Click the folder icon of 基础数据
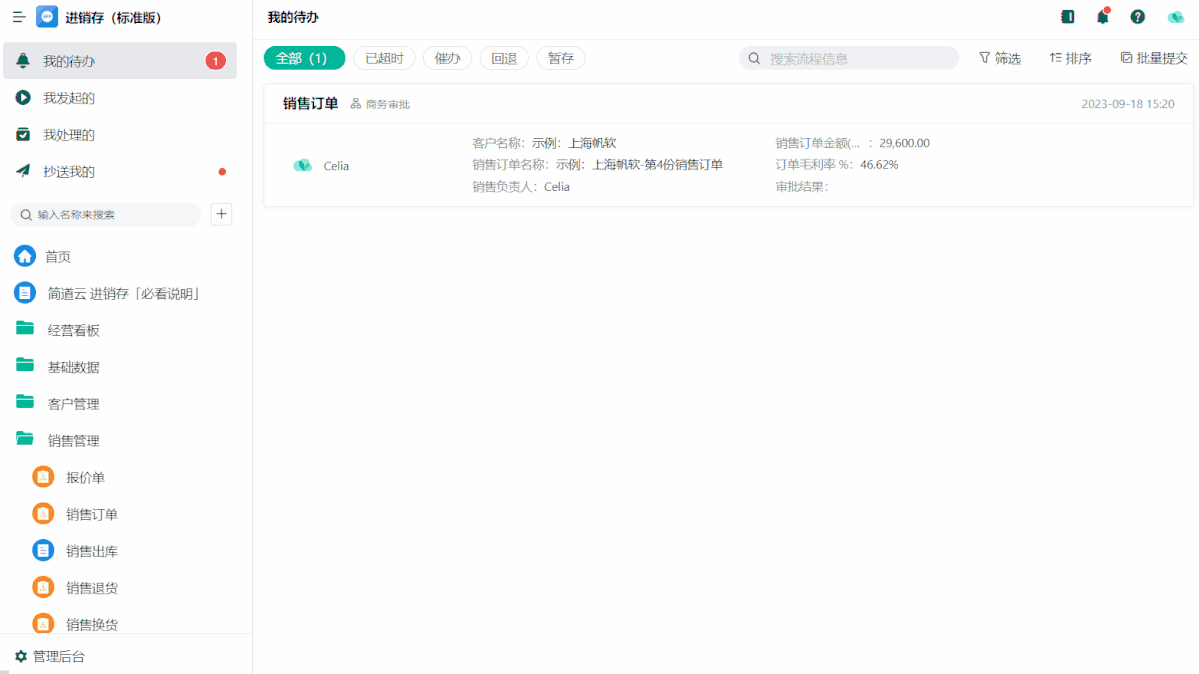 pos(25,365)
